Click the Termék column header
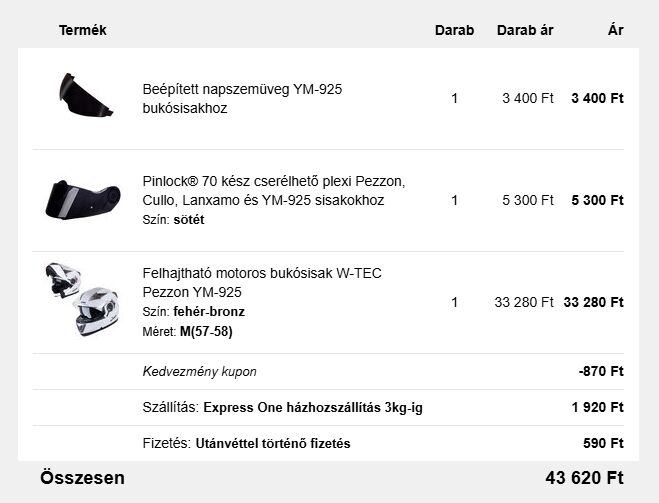 pyautogui.click(x=82, y=30)
